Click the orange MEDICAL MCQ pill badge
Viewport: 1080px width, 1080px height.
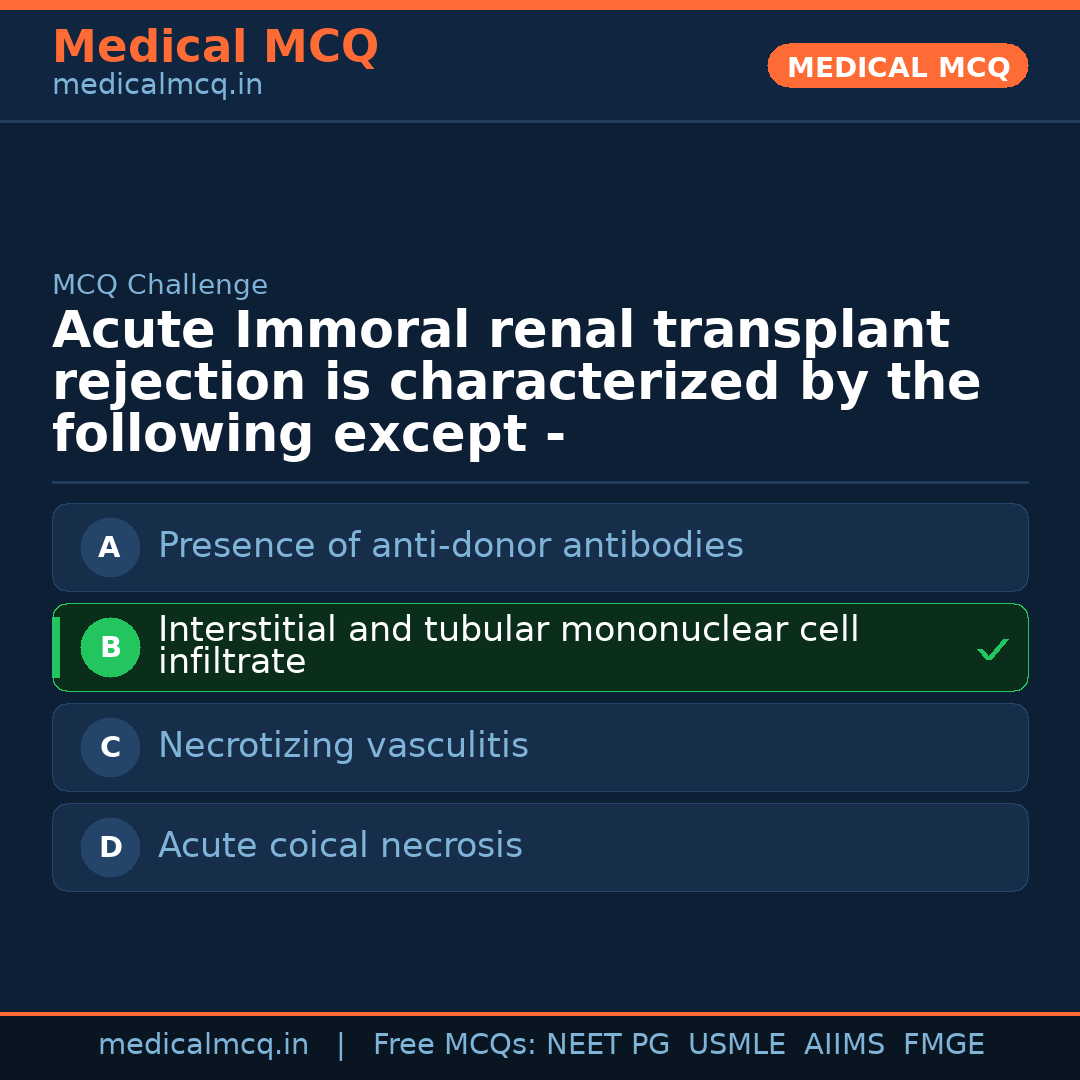pyautogui.click(x=898, y=67)
